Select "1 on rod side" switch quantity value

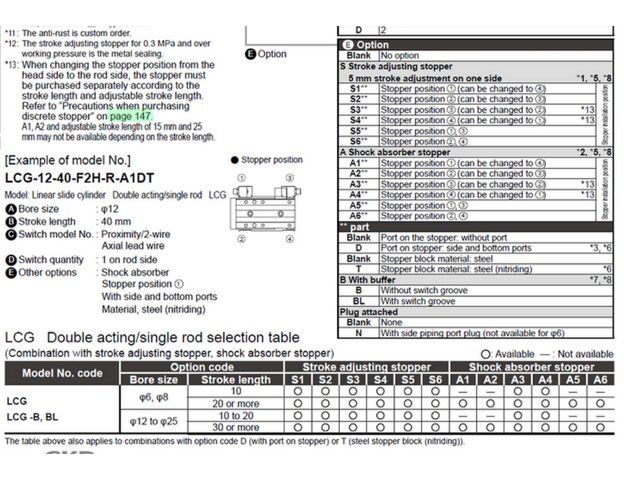coord(129,260)
